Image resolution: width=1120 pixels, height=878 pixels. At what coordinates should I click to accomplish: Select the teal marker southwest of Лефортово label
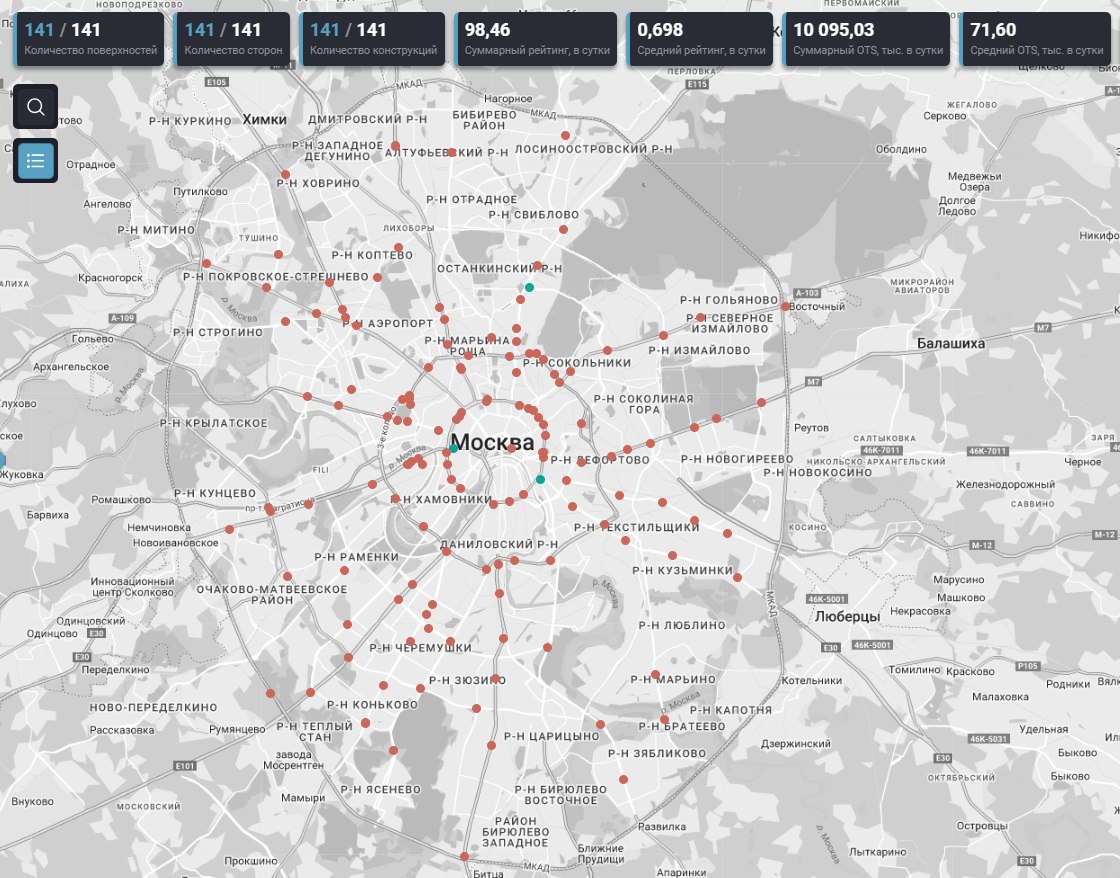click(x=540, y=479)
